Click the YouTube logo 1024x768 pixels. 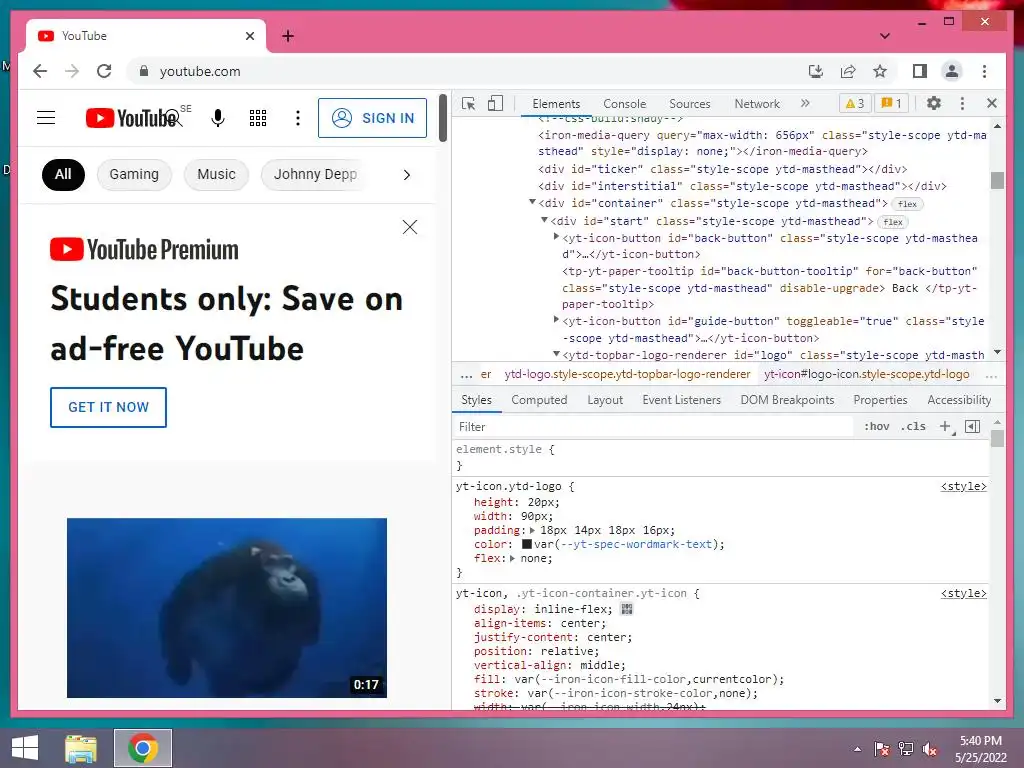pos(133,118)
